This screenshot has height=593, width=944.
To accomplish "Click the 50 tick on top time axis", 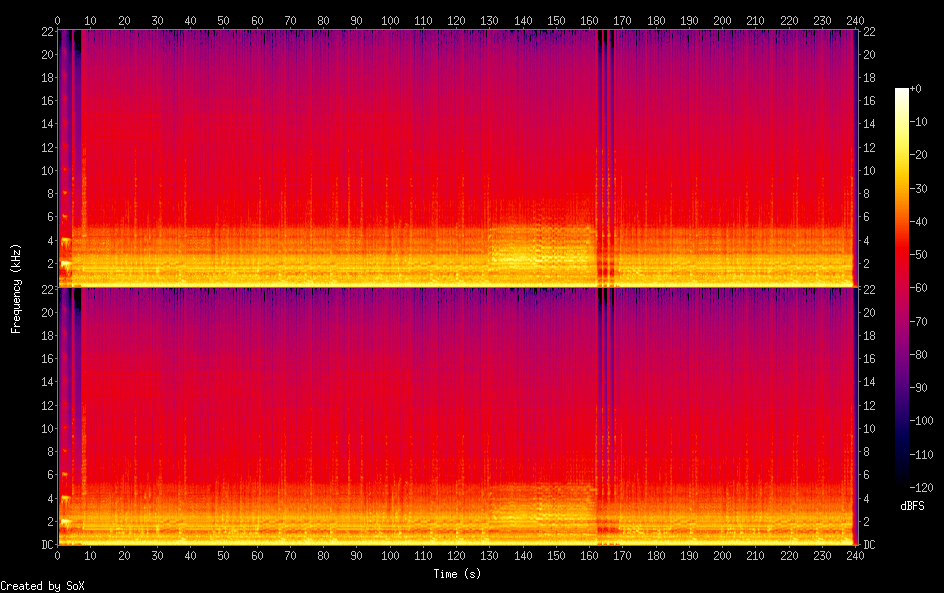I will click(223, 20).
